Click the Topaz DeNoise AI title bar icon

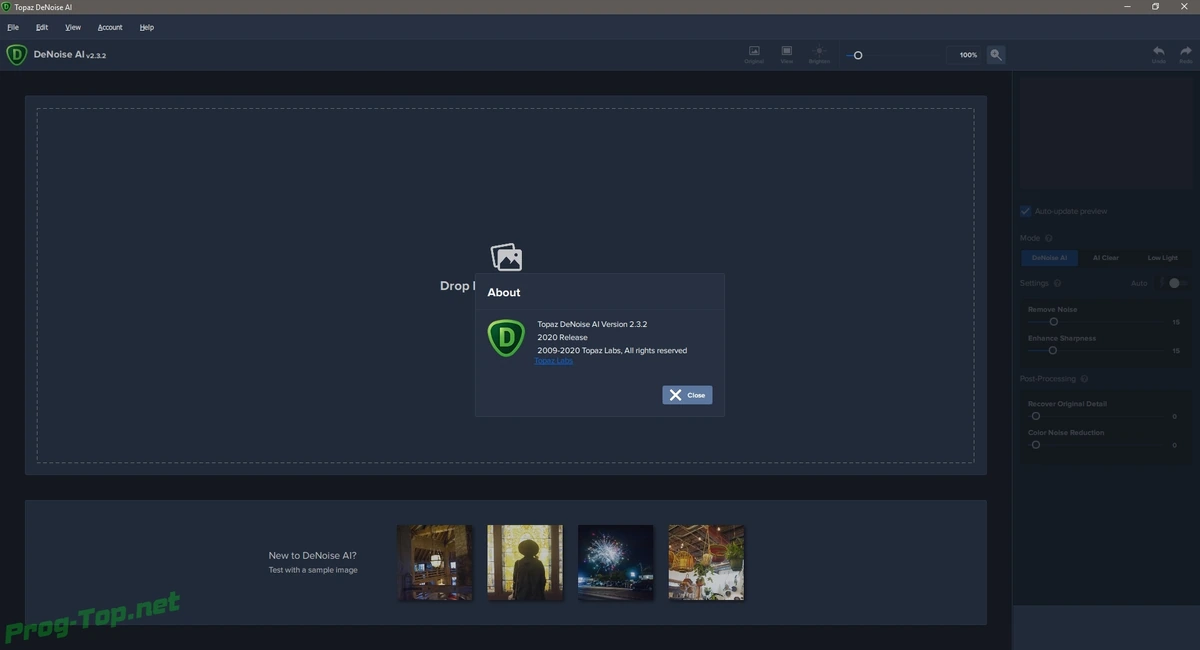[6, 7]
